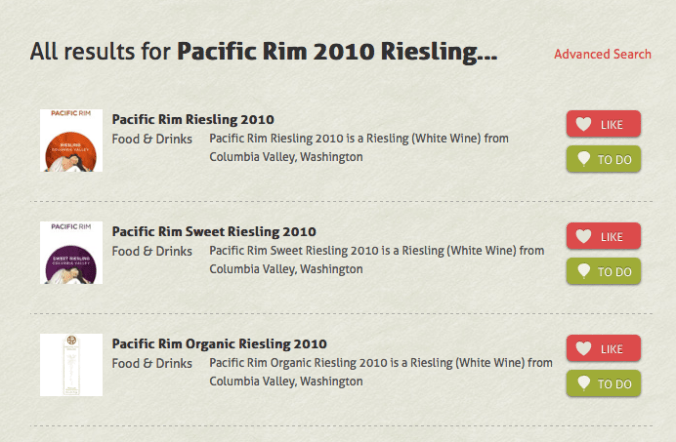The height and width of the screenshot is (442, 676).
Task: Like Pacific Rim Sweet Riesling 2010
Action: tap(603, 236)
